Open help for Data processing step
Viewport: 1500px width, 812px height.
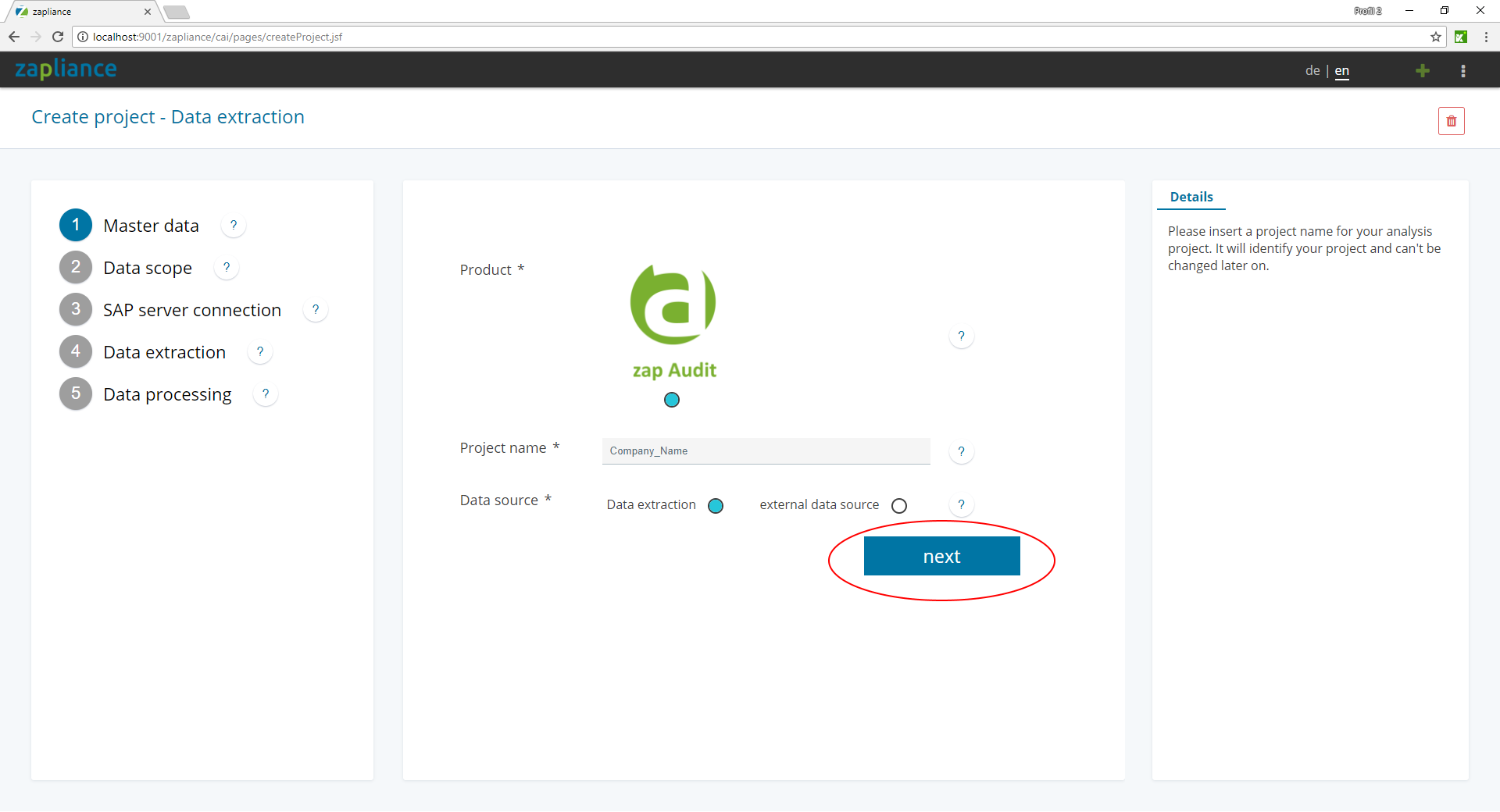coord(266,394)
